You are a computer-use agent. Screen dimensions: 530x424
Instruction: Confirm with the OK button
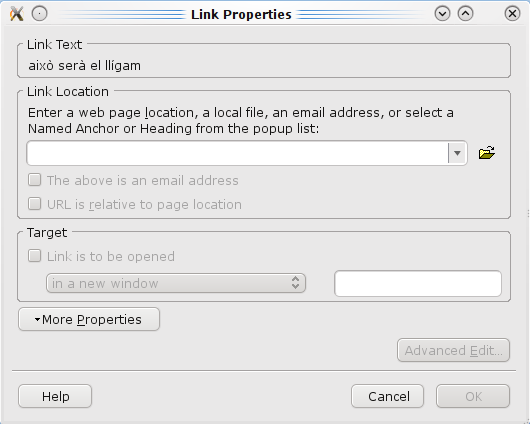coord(473,396)
